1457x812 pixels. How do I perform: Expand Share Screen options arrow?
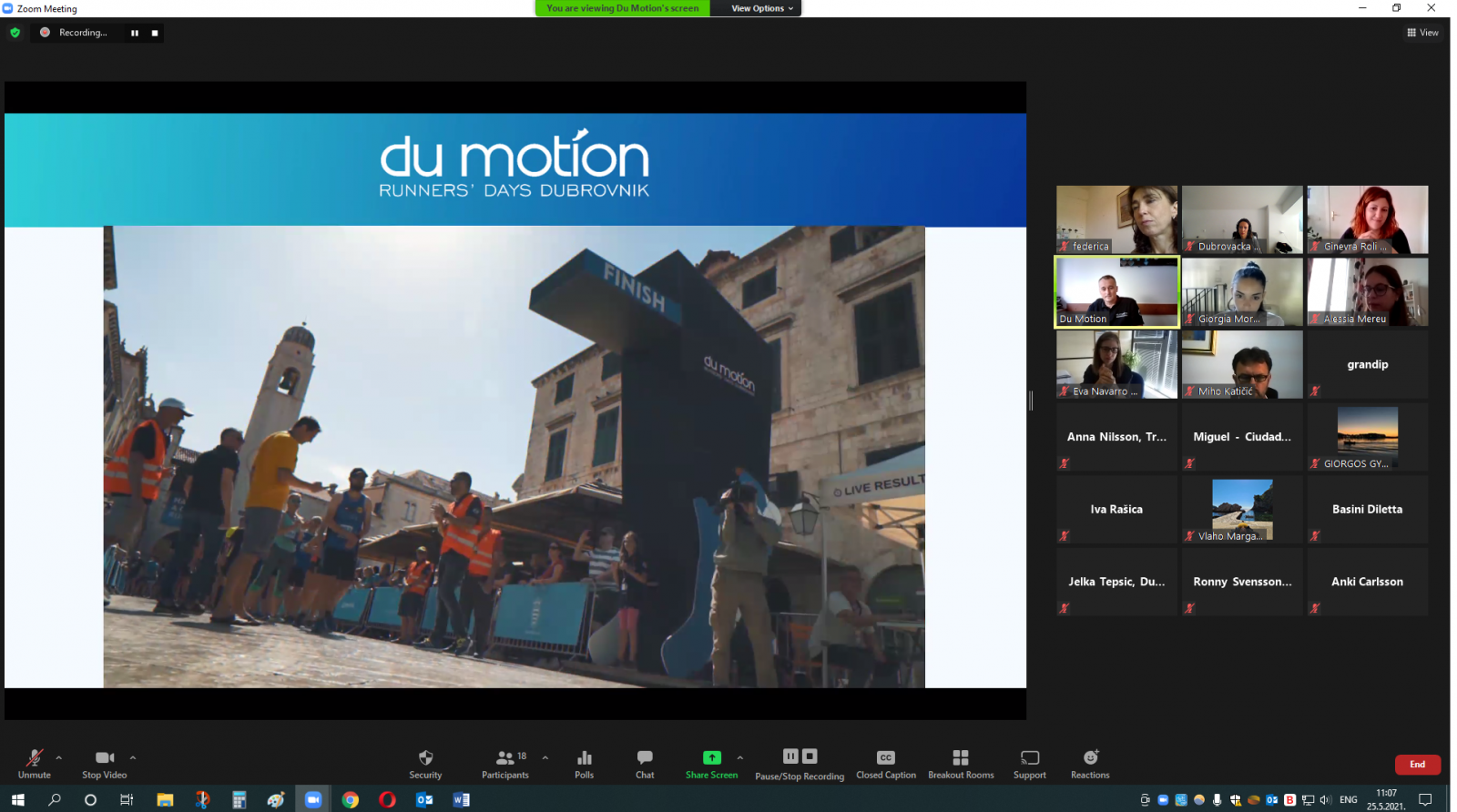pyautogui.click(x=740, y=757)
